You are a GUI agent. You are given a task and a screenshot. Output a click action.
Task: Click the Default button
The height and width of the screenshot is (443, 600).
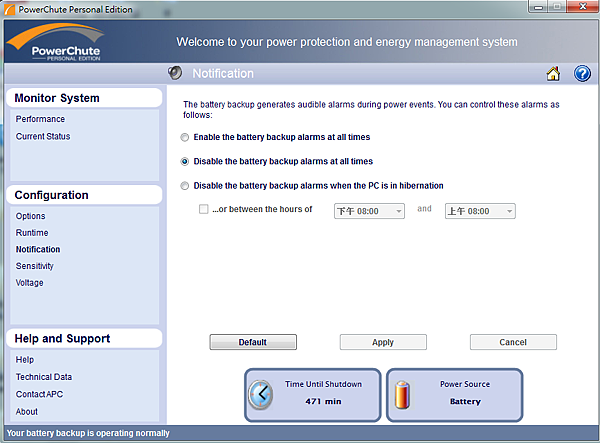253,342
